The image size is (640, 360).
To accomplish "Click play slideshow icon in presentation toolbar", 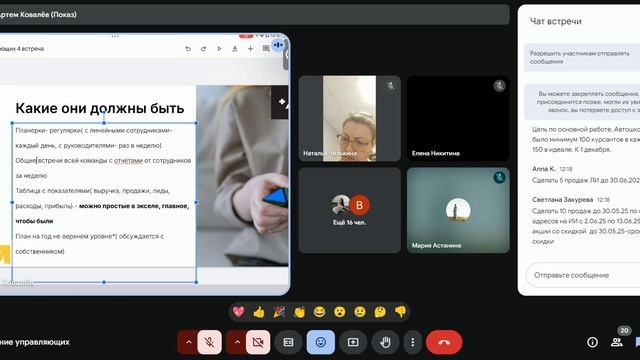I will pyautogui.click(x=219, y=49).
